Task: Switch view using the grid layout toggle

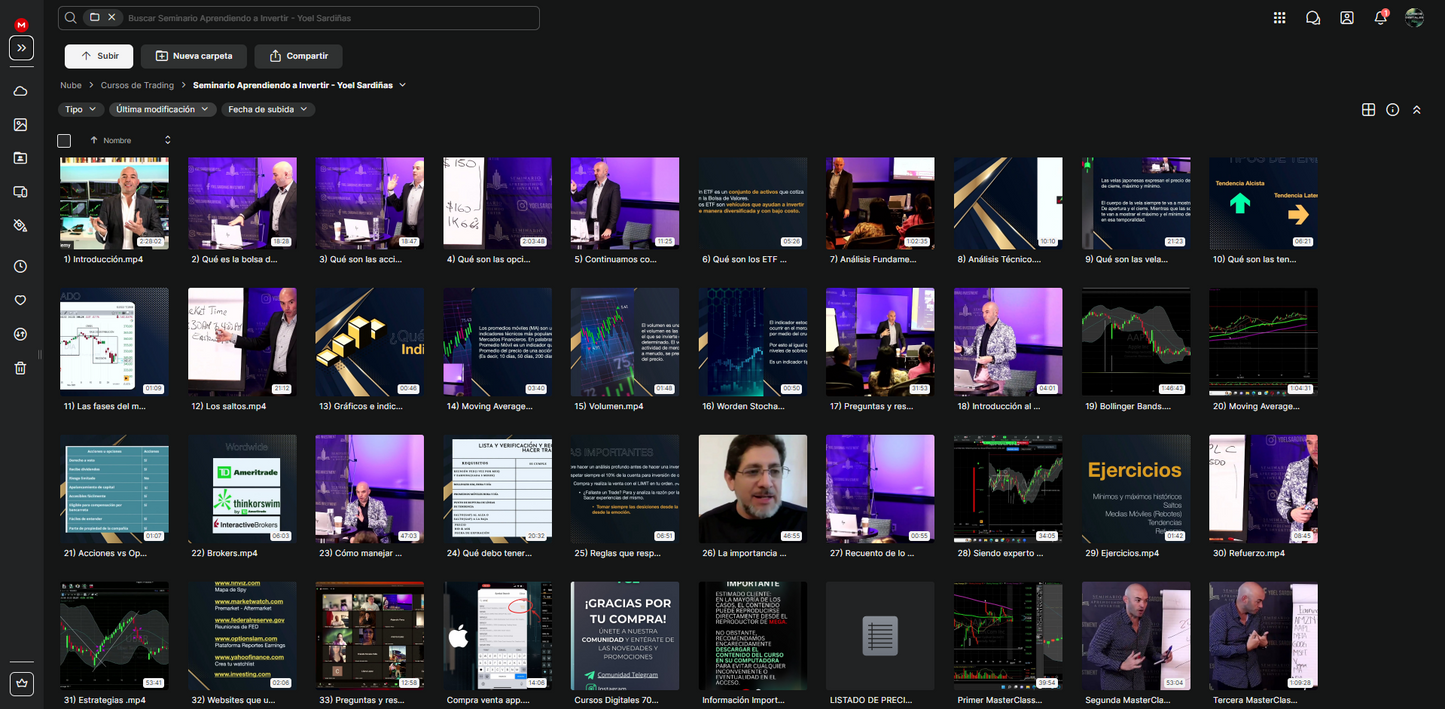Action: coord(1368,110)
